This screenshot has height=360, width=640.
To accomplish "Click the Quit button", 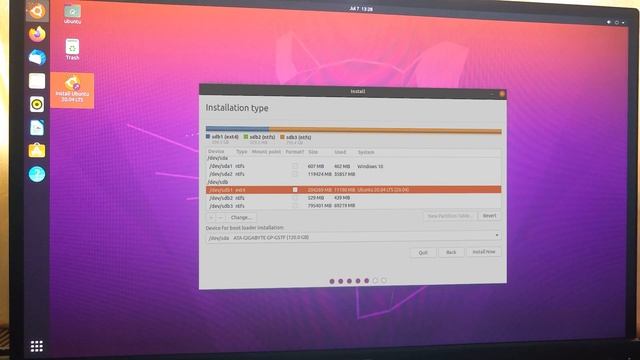I will tap(423, 253).
